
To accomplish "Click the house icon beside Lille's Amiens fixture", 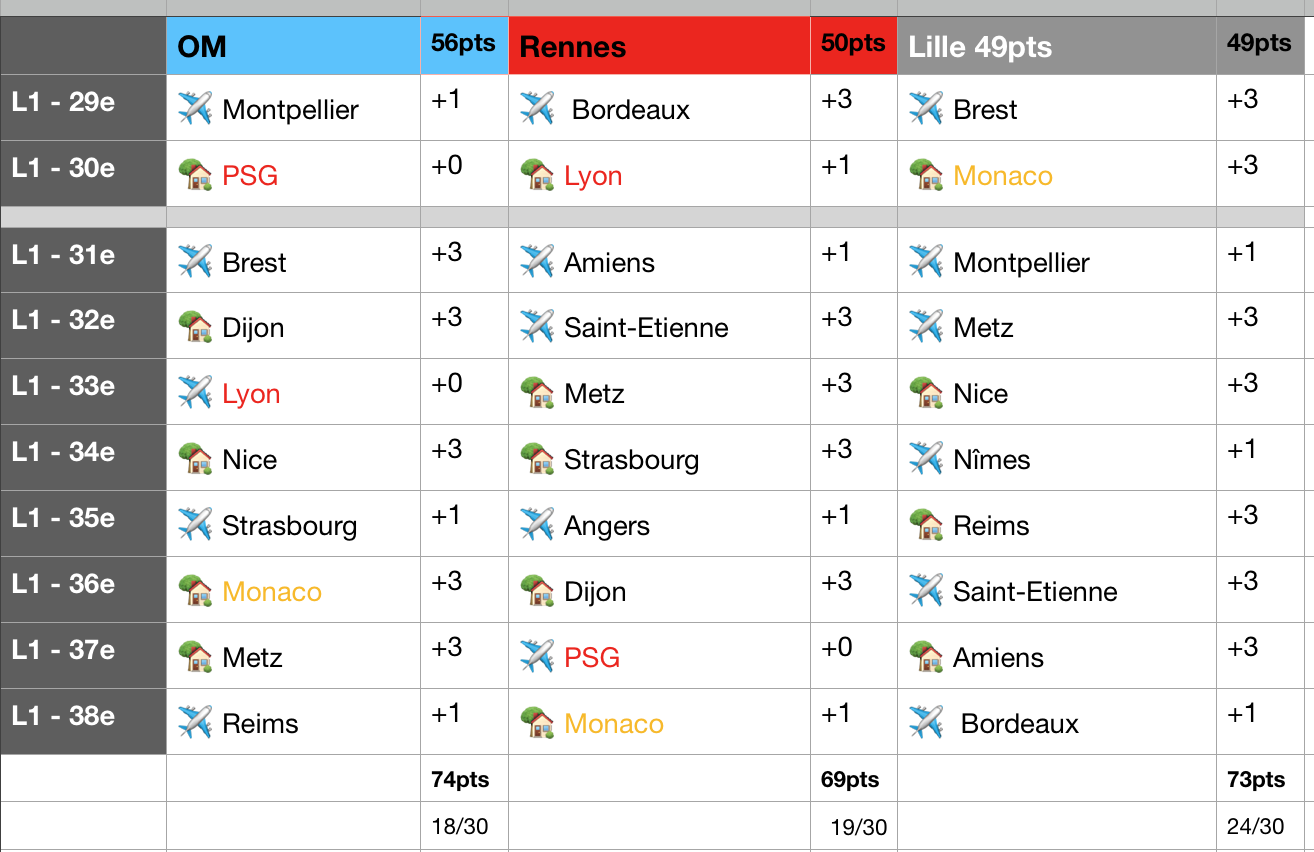I will (926, 656).
